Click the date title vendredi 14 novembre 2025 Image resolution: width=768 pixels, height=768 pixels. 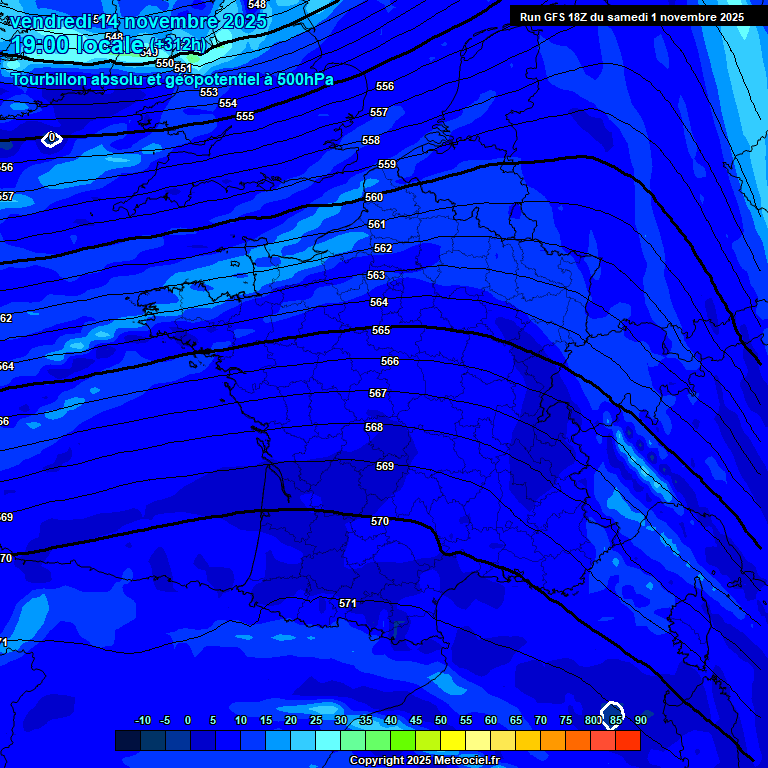(x=138, y=22)
